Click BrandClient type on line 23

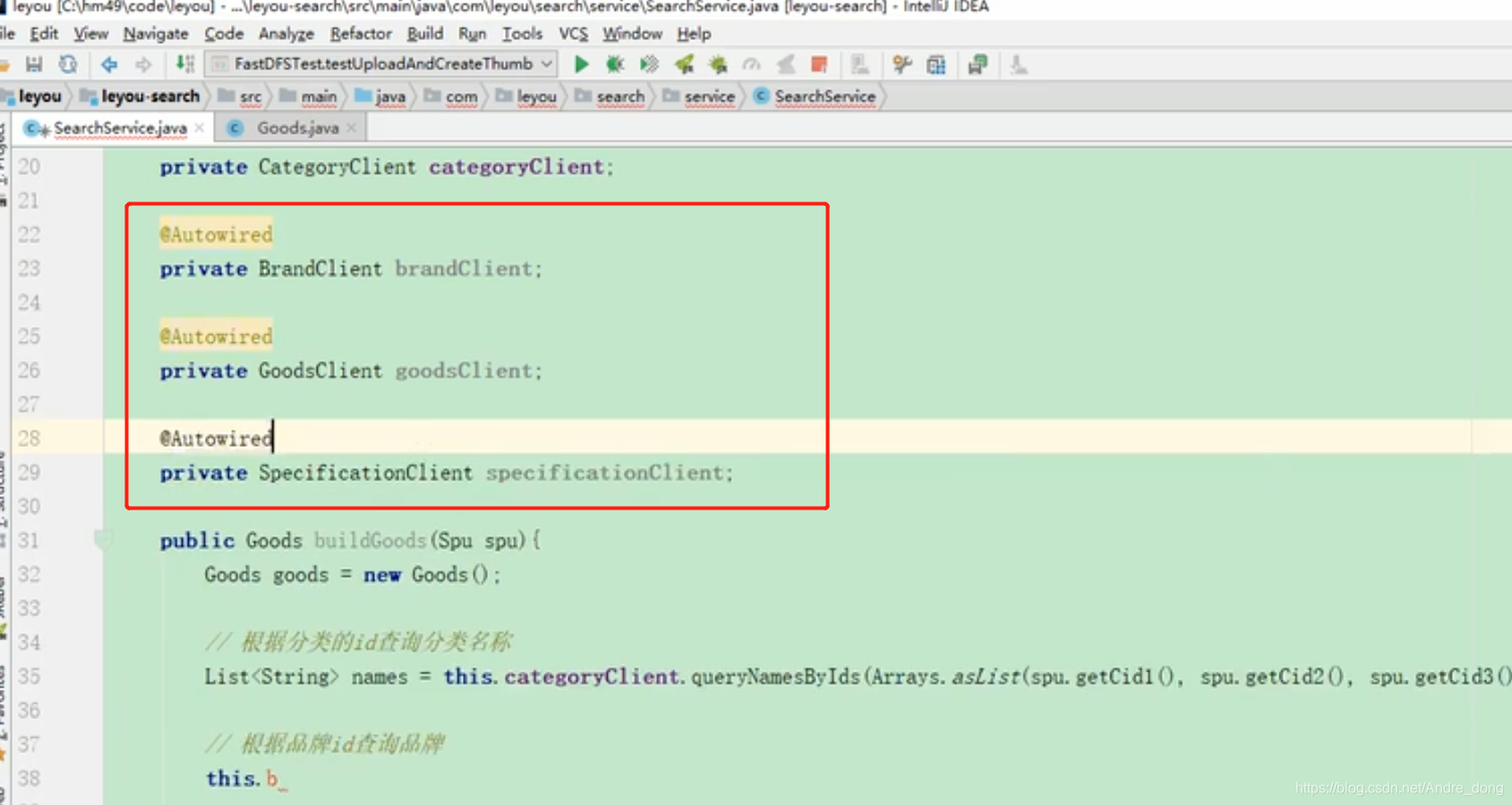[320, 270]
